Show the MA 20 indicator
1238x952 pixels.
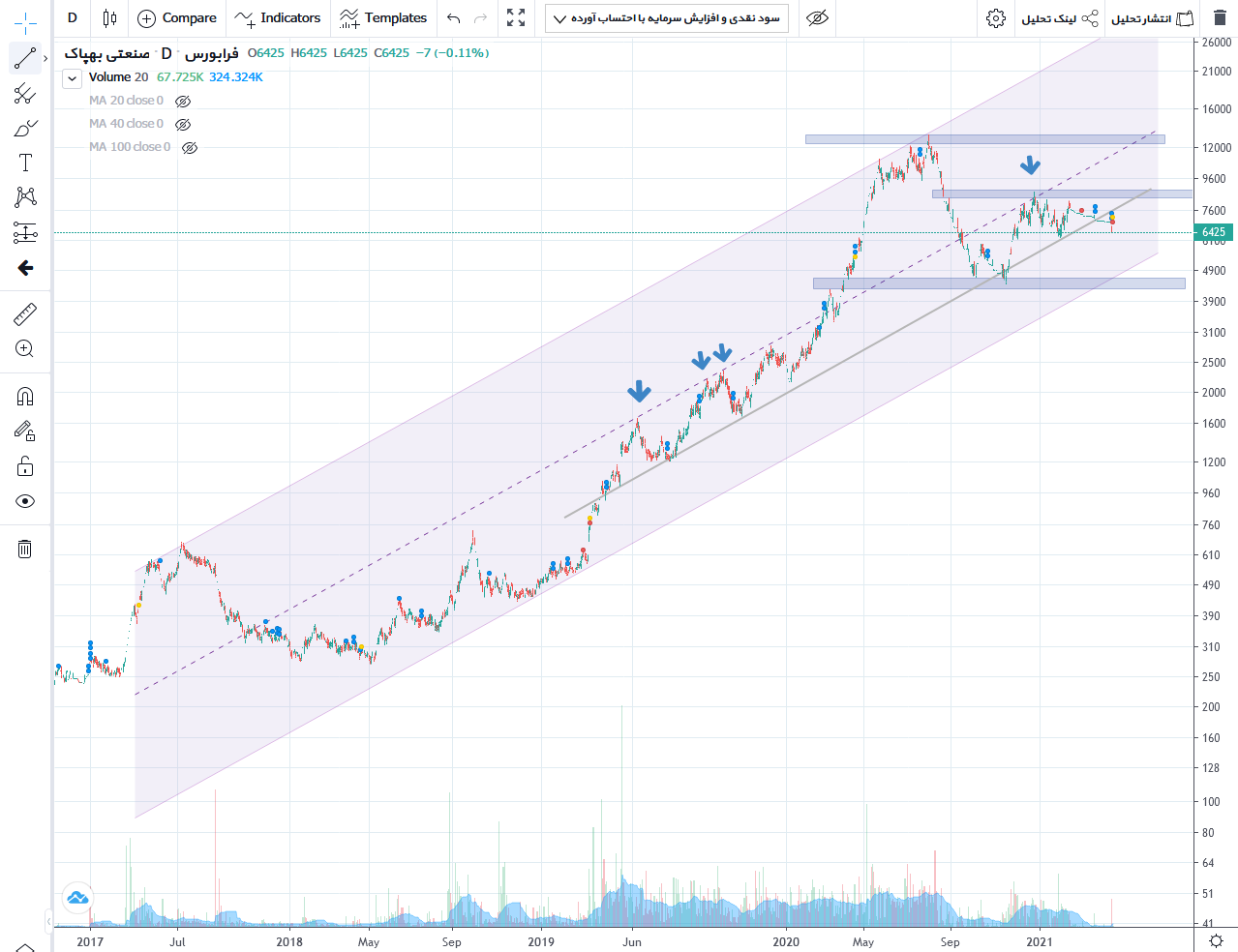(x=183, y=101)
